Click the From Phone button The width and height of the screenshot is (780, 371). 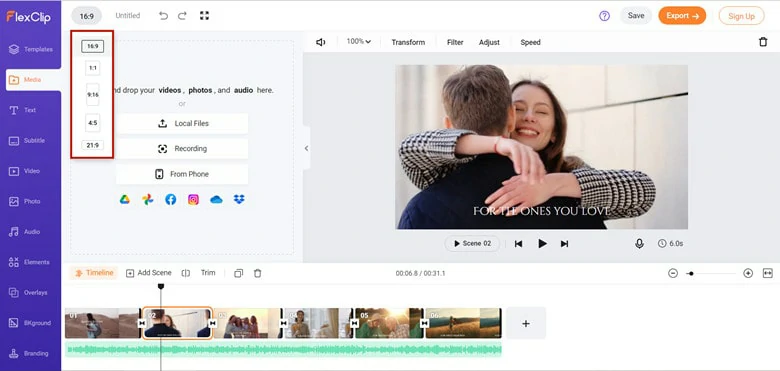(182, 174)
